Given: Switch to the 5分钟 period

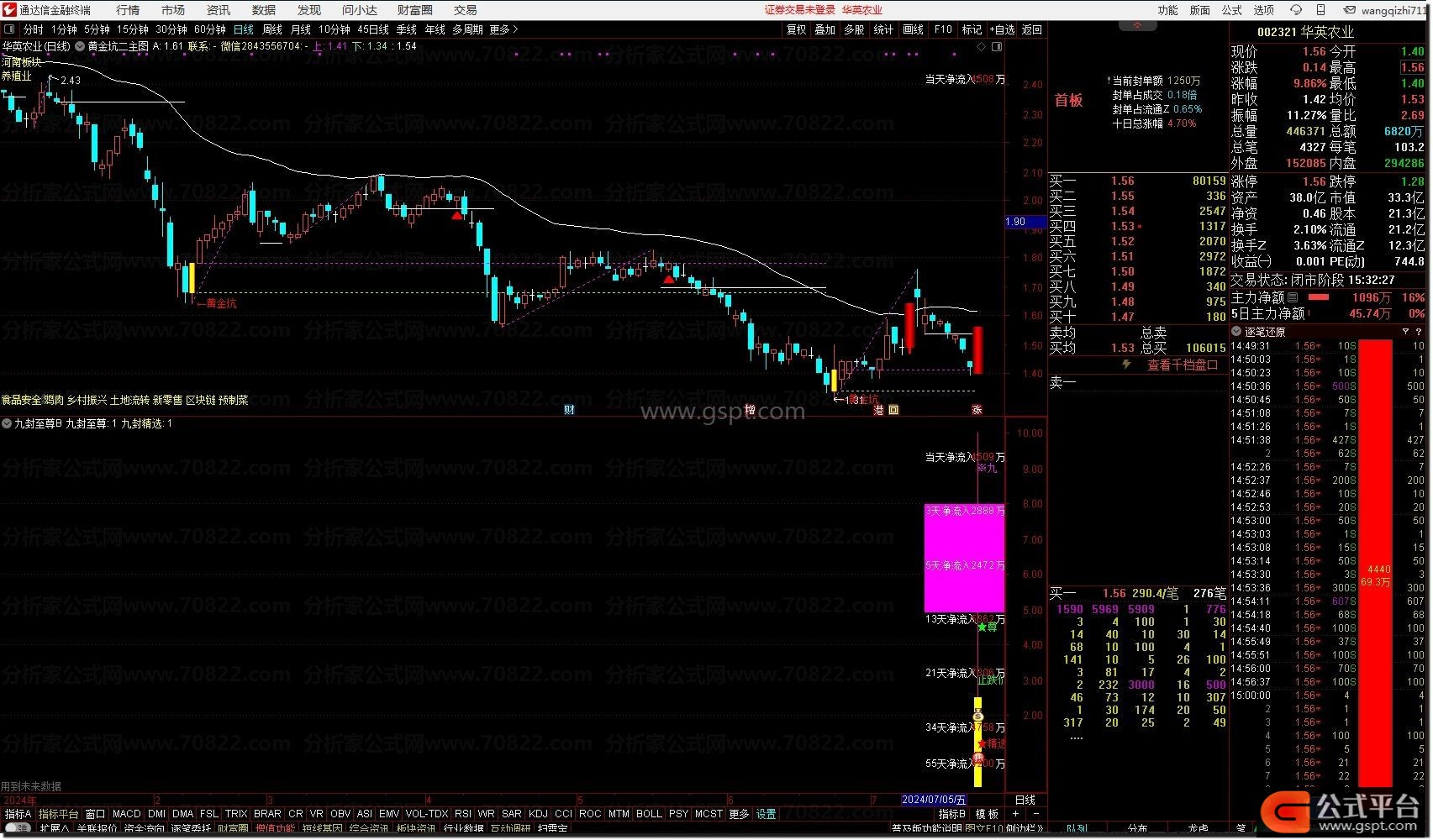Looking at the screenshot, I should pos(97,29).
